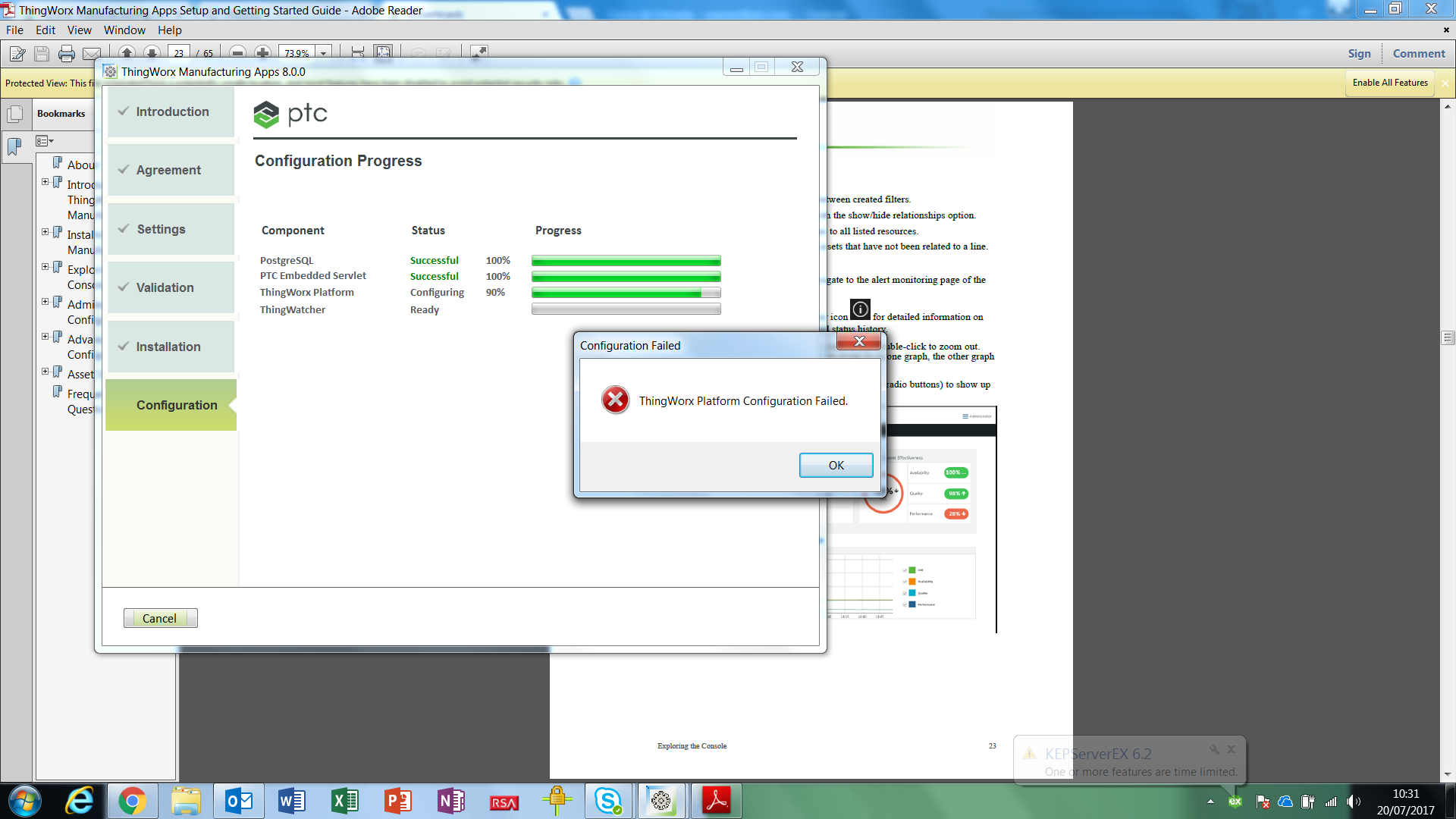Expand the 'Explo...' bookmark tree node
This screenshot has width=1456, height=819.
pyautogui.click(x=45, y=267)
